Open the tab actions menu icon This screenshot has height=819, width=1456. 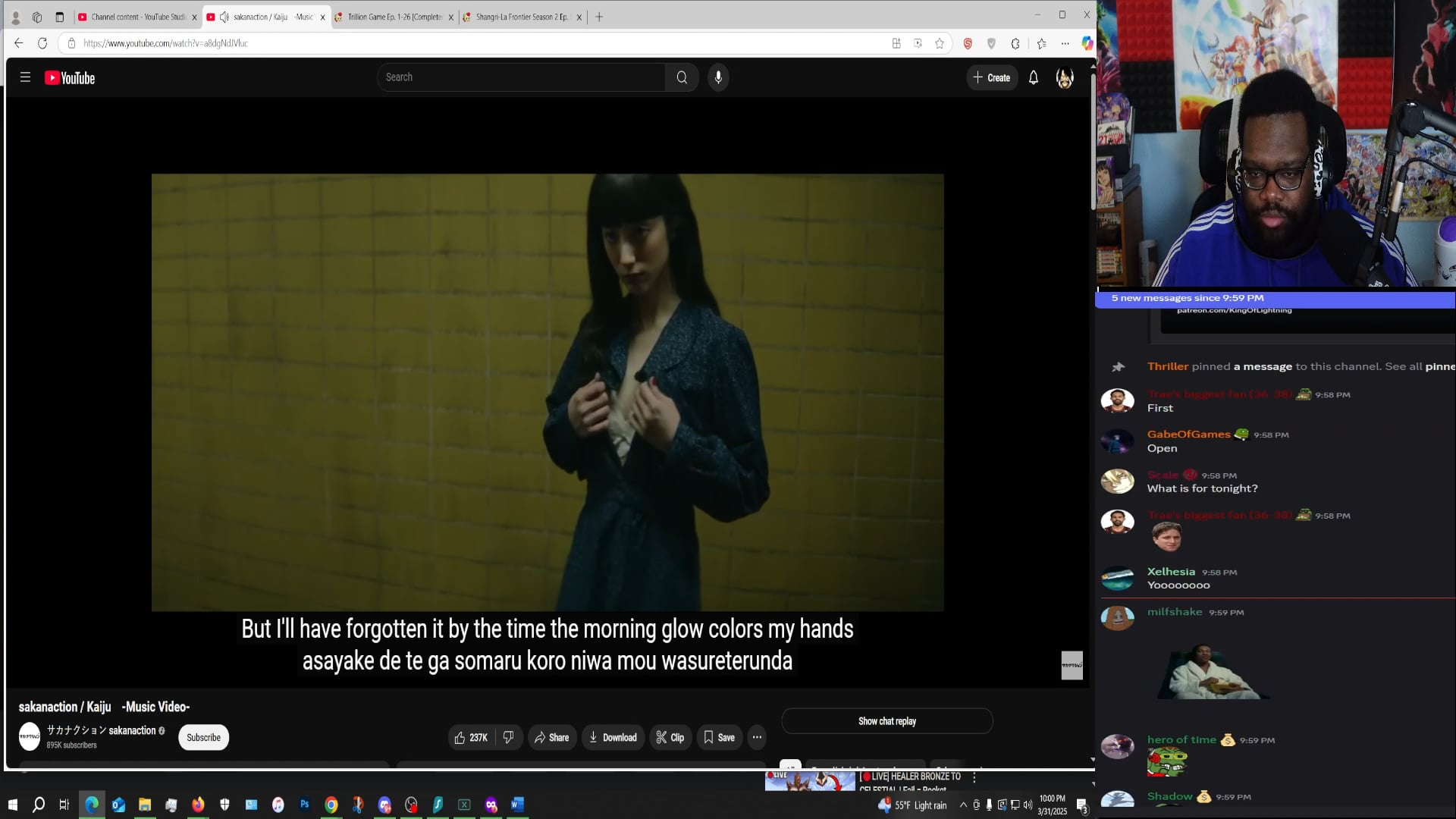[60, 17]
